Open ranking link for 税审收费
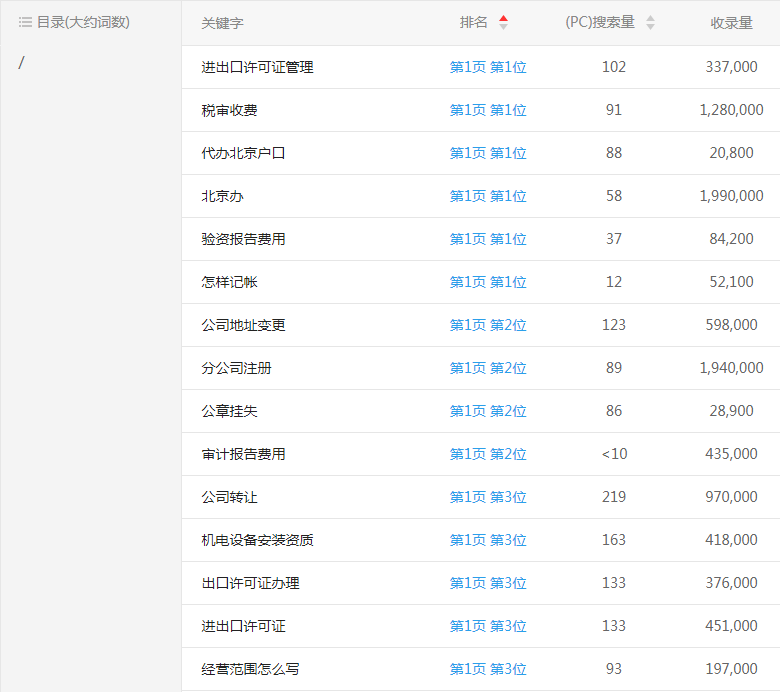 pos(488,110)
